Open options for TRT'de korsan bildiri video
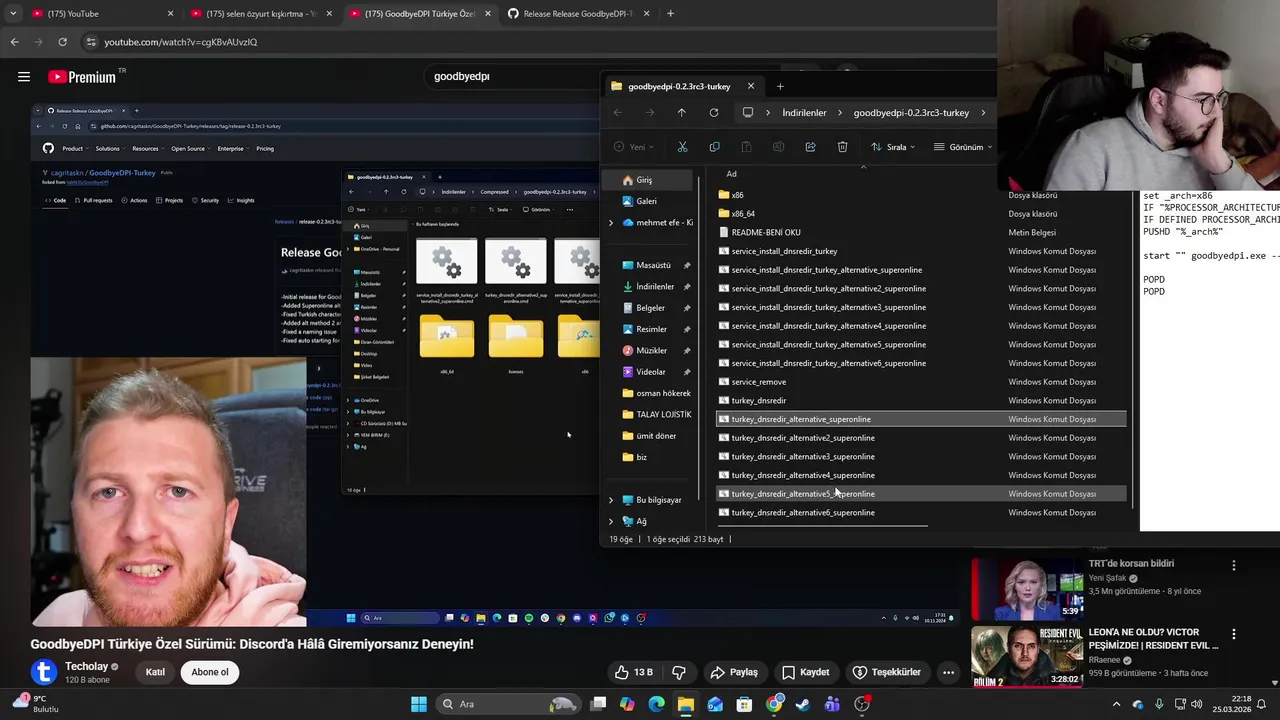This screenshot has width=1280, height=720. 1233,565
